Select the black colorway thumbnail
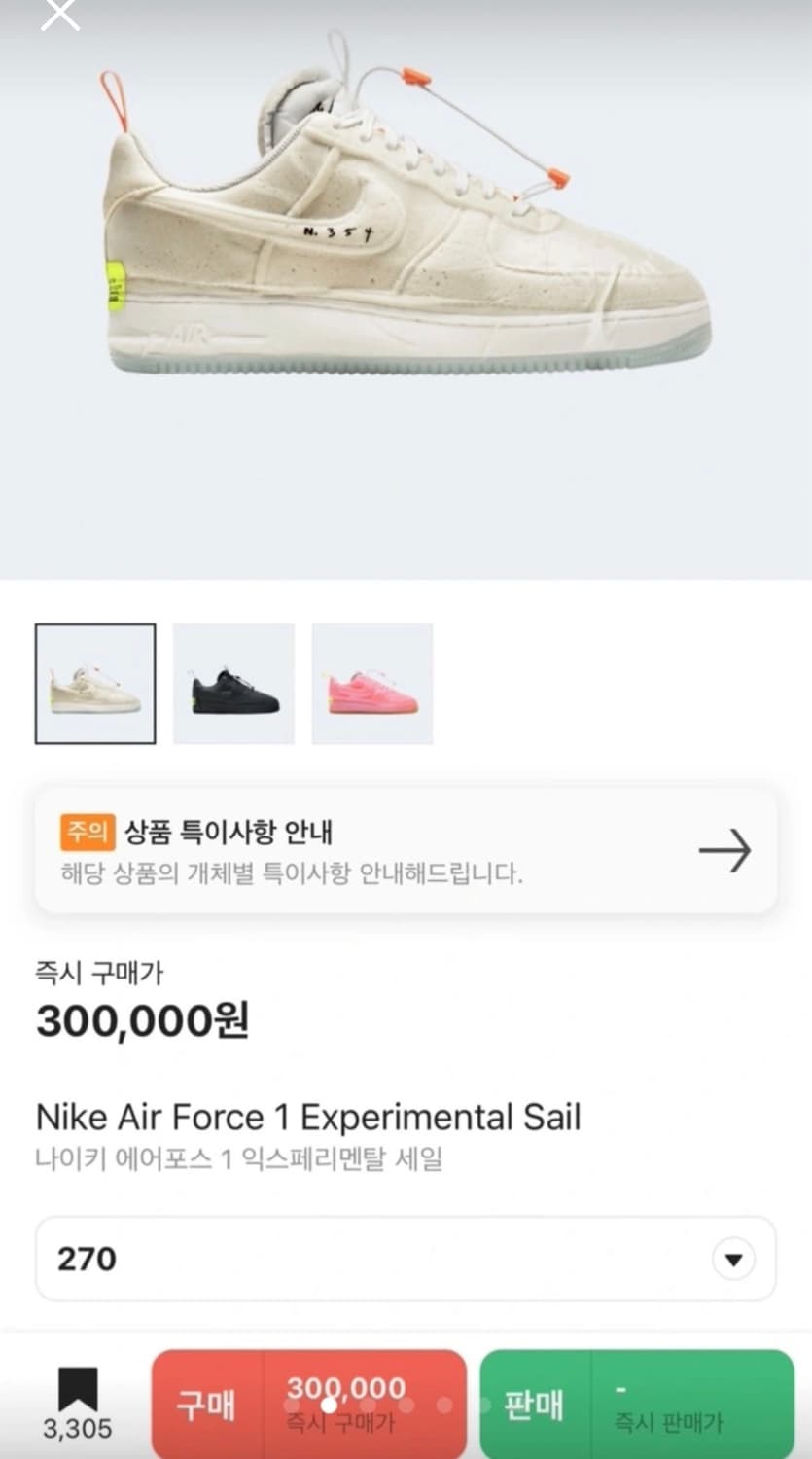Screen dimensions: 812x1459 point(233,684)
